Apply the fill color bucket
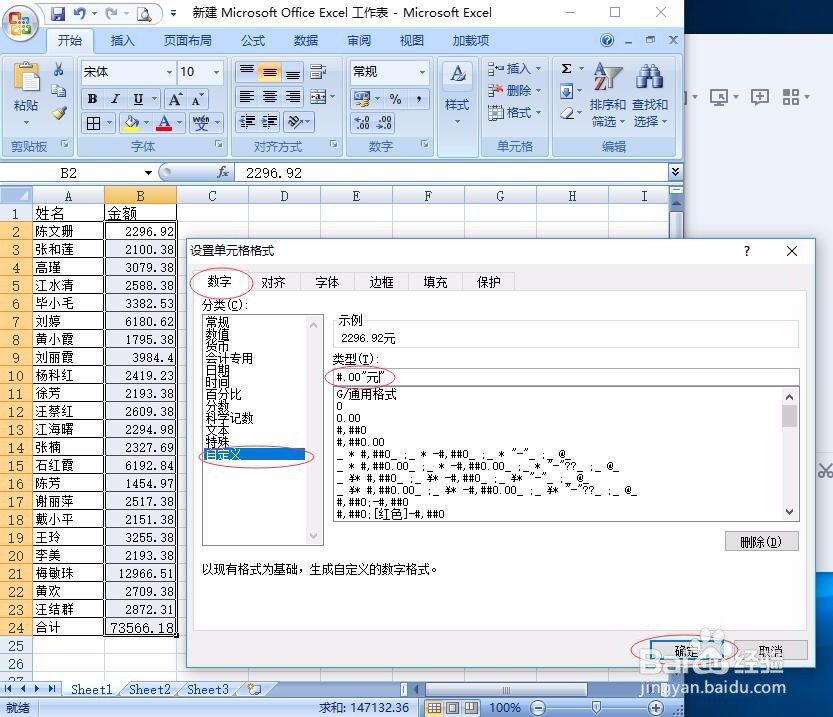Screen dimensions: 833x717 (x=131, y=123)
